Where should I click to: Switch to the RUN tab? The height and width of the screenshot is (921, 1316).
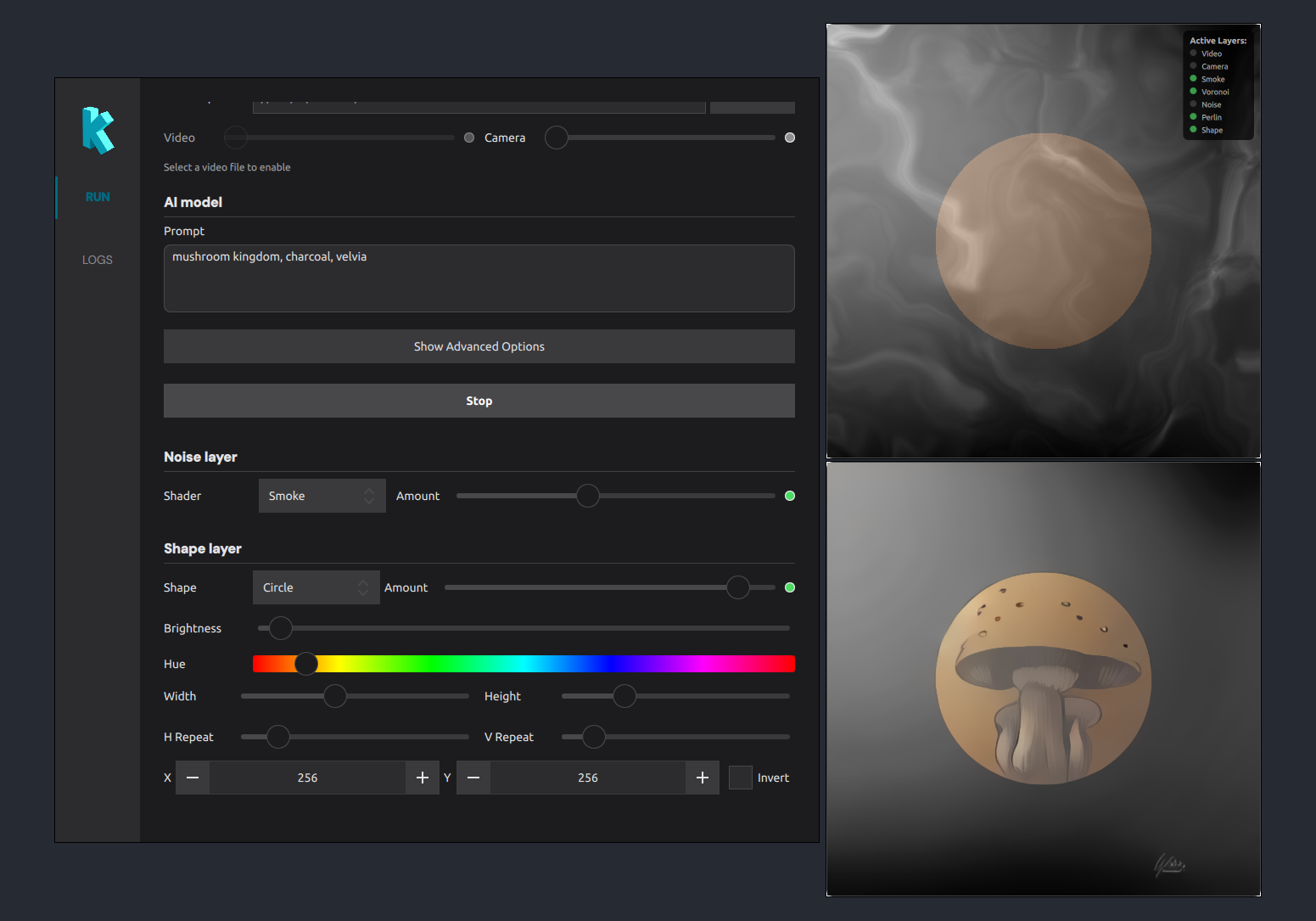click(98, 197)
